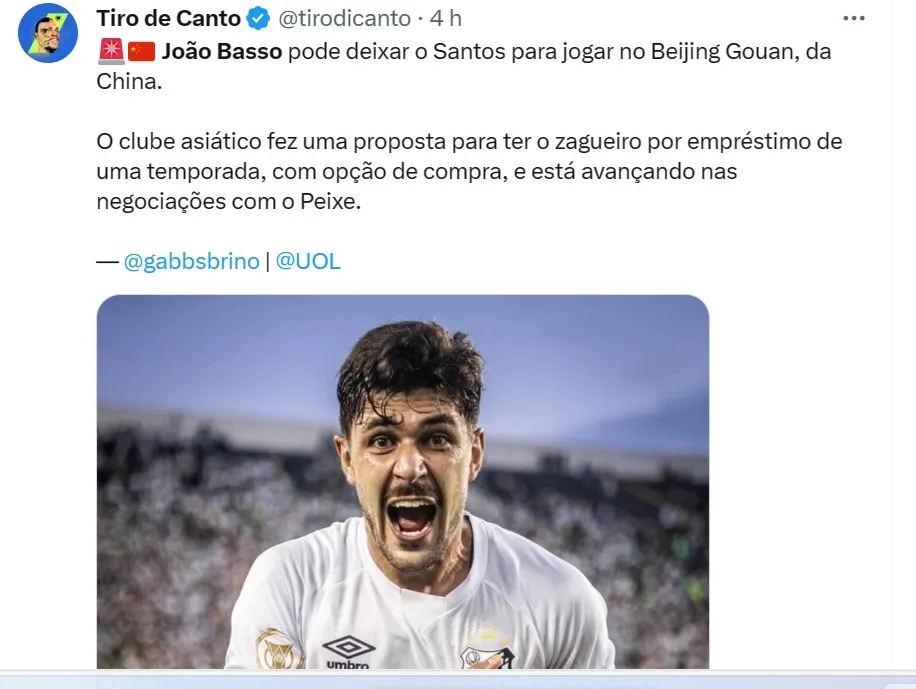Open the @UOL mention
This screenshot has height=689, width=916.
coord(308,261)
